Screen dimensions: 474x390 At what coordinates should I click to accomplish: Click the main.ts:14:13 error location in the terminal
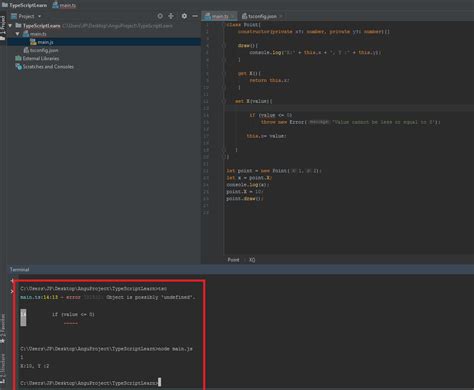39,297
